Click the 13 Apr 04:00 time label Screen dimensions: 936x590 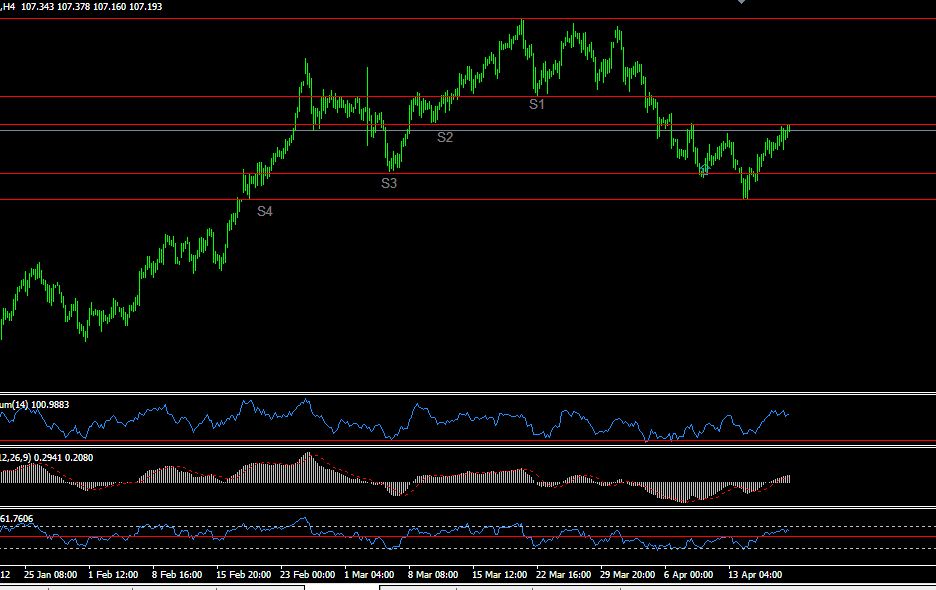(x=755, y=574)
